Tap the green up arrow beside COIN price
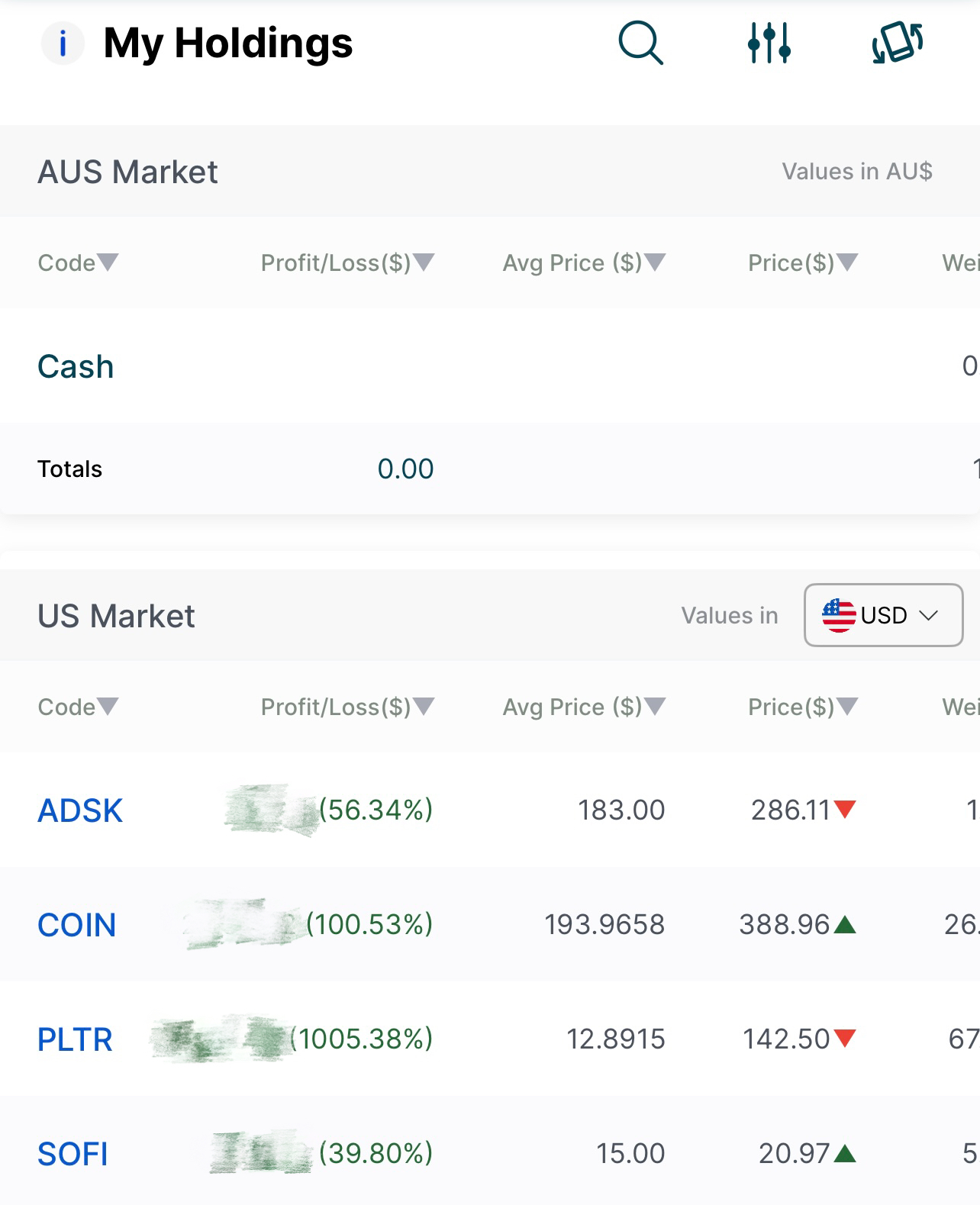This screenshot has height=1205, width=980. (845, 925)
